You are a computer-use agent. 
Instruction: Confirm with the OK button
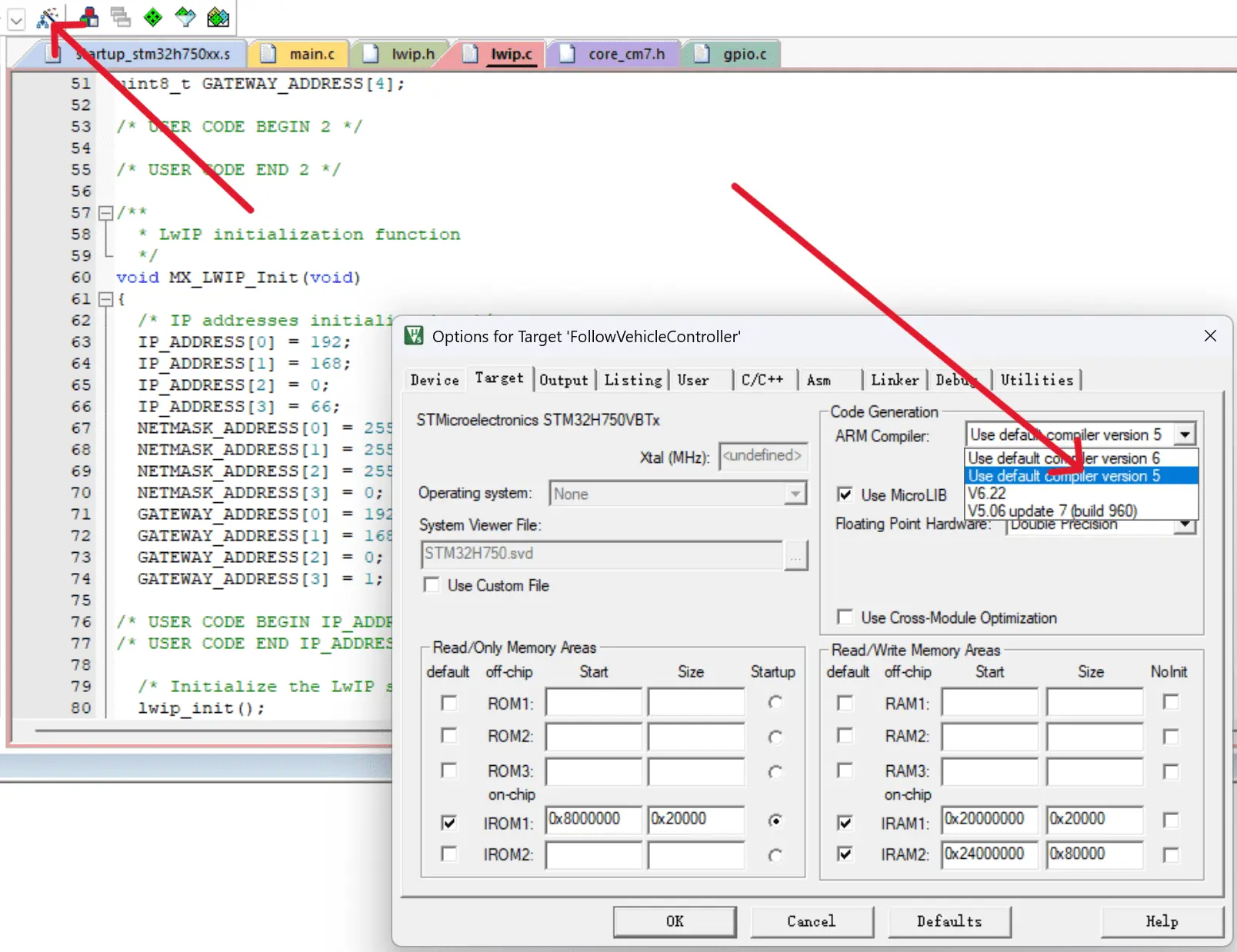[x=675, y=921]
